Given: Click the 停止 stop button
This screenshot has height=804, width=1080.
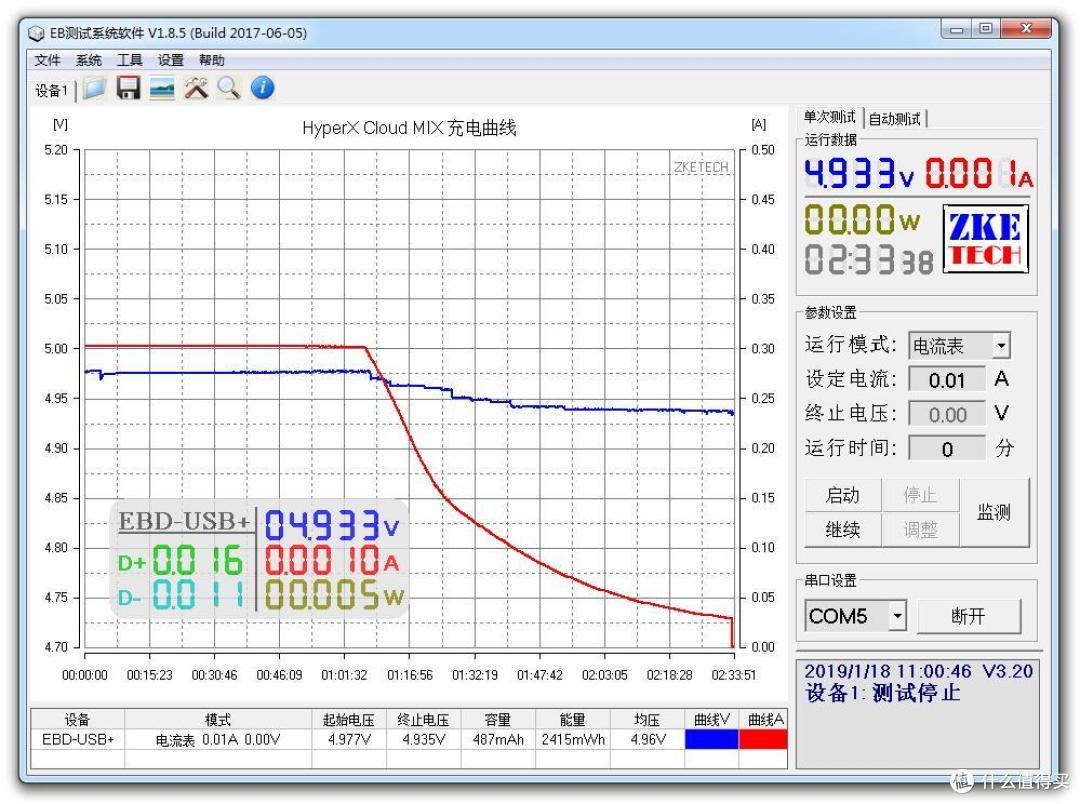Looking at the screenshot, I should pos(920,495).
